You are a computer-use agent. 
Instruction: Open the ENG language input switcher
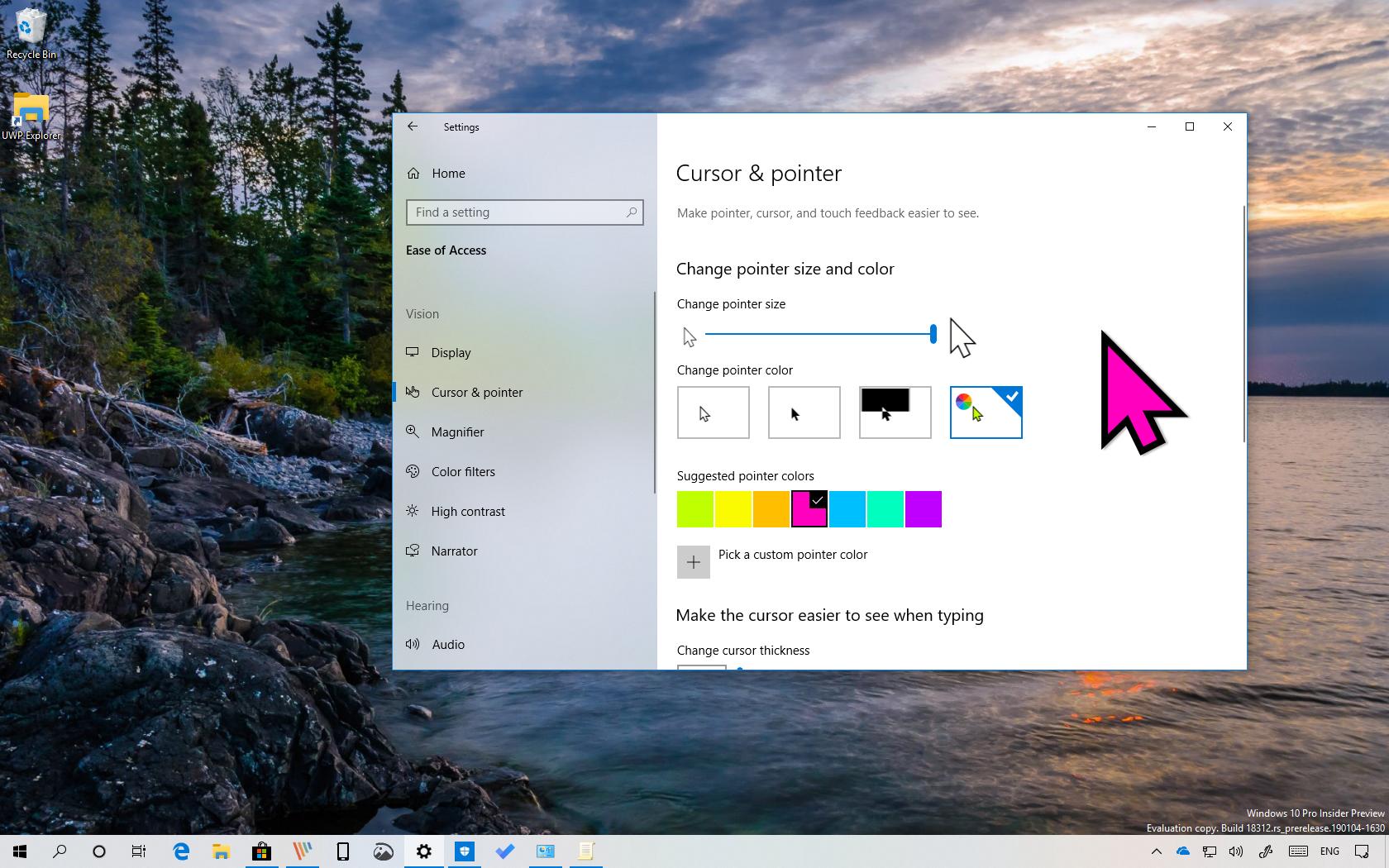[1329, 851]
